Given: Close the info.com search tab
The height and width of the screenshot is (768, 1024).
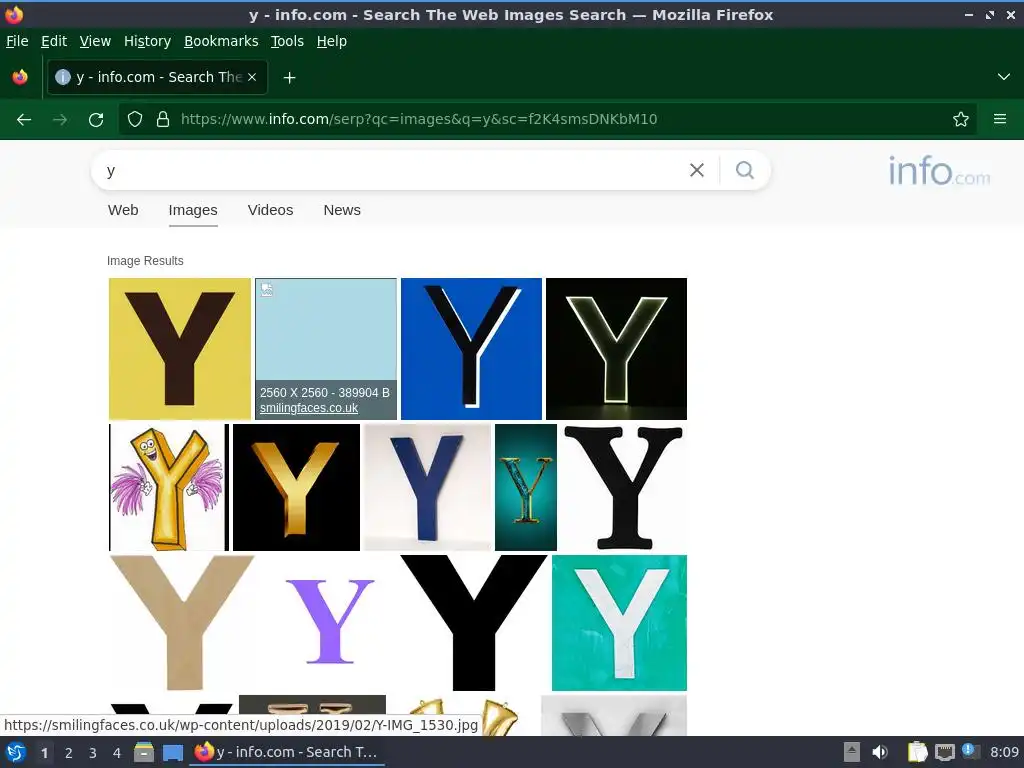Looking at the screenshot, I should coord(252,77).
